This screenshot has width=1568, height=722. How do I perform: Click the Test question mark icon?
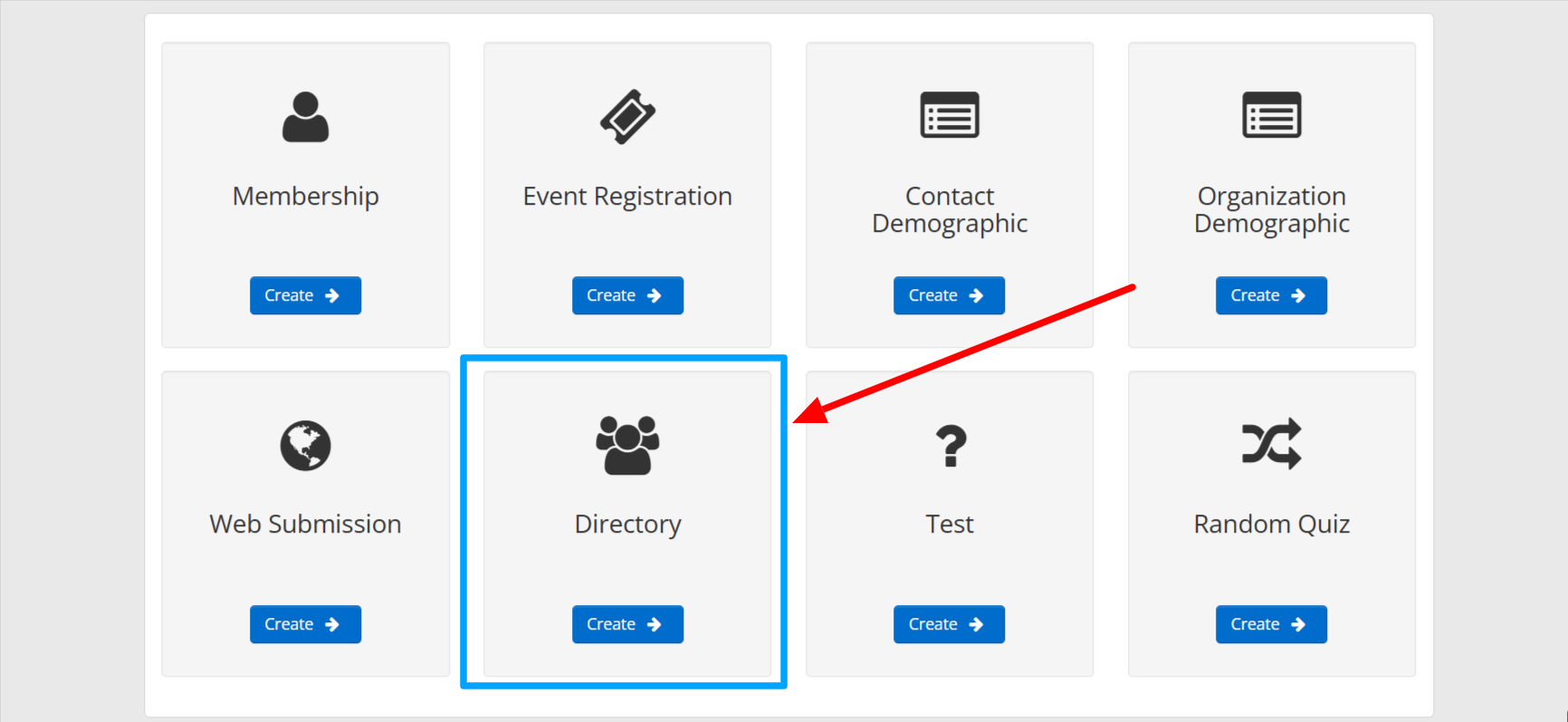[x=950, y=446]
